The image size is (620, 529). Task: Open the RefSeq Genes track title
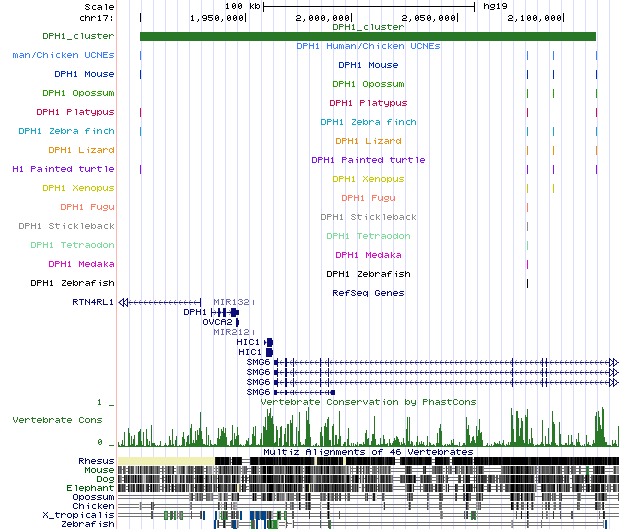pyautogui.click(x=367, y=293)
